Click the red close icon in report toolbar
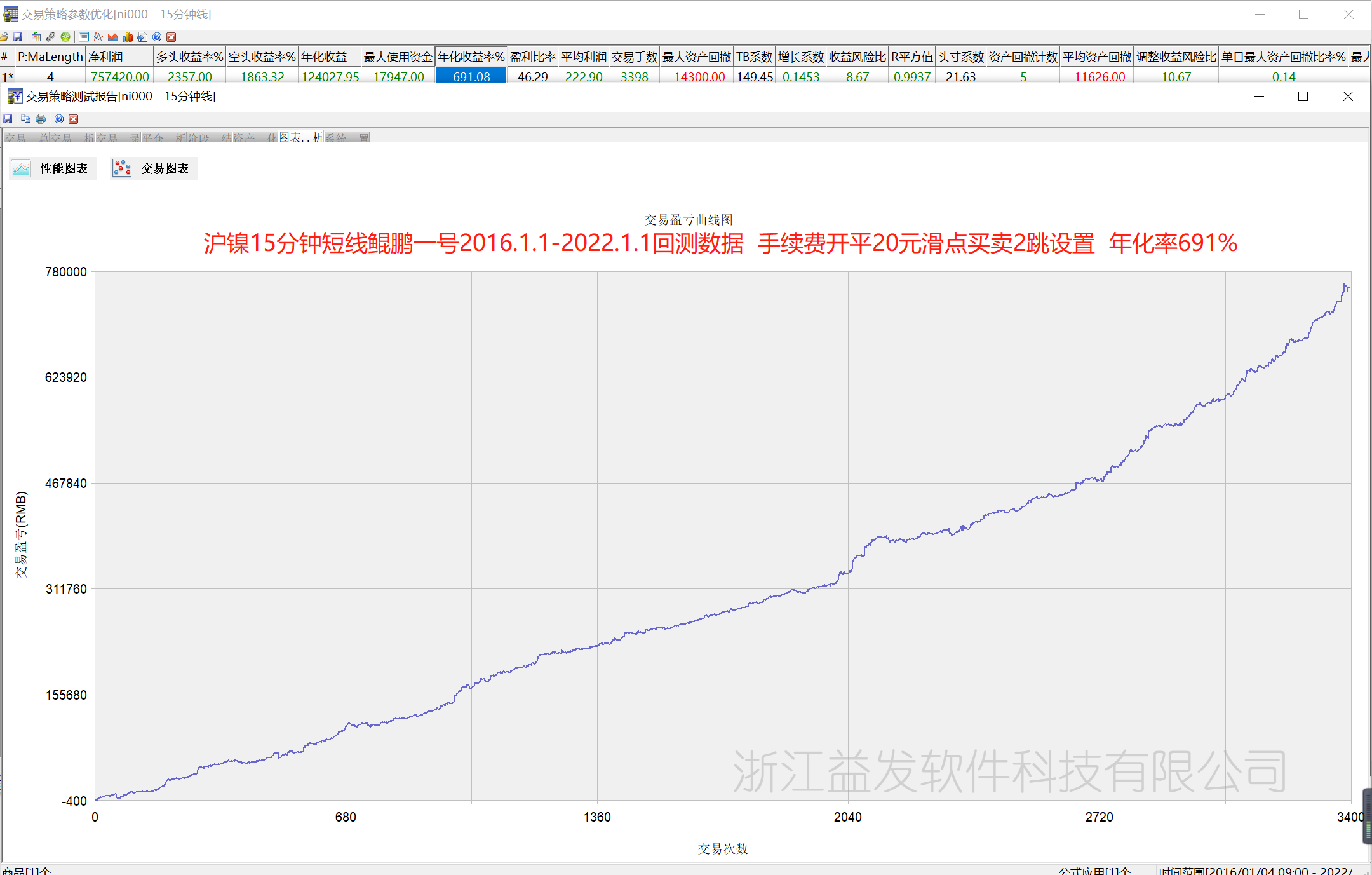Viewport: 1372px width, 875px height. (74, 119)
